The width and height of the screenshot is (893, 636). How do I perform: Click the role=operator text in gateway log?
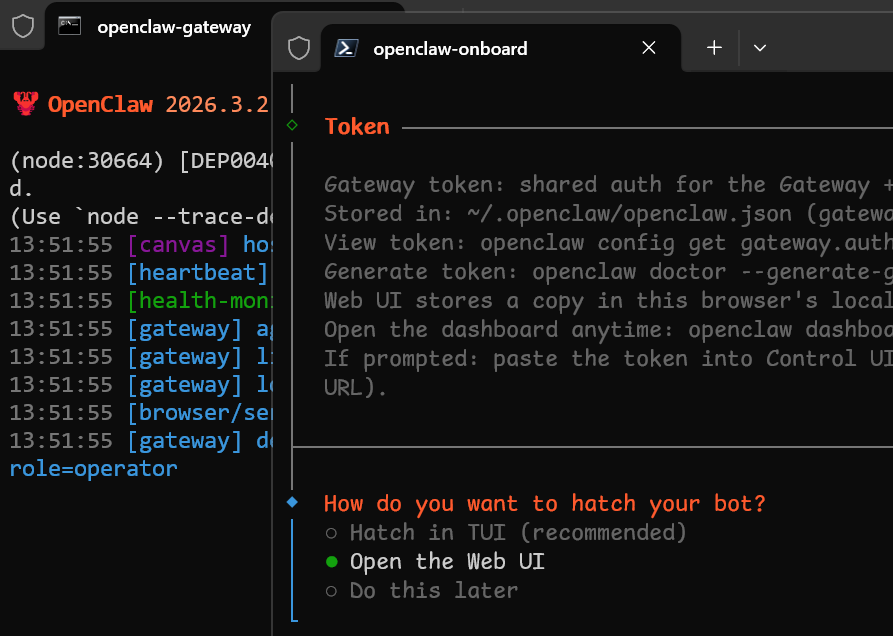pos(93,468)
